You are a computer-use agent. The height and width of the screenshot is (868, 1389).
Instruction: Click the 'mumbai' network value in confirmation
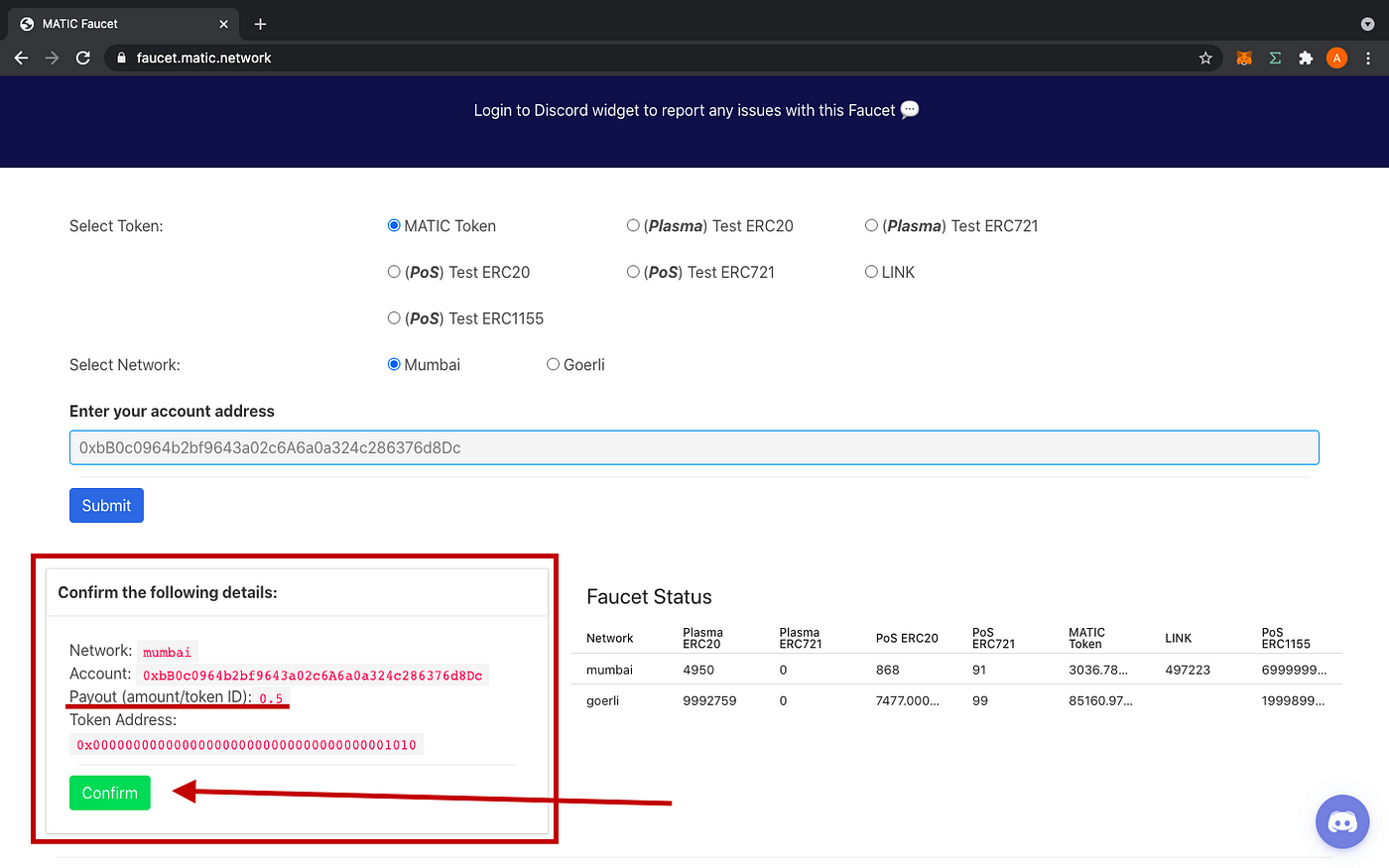pyautogui.click(x=167, y=652)
